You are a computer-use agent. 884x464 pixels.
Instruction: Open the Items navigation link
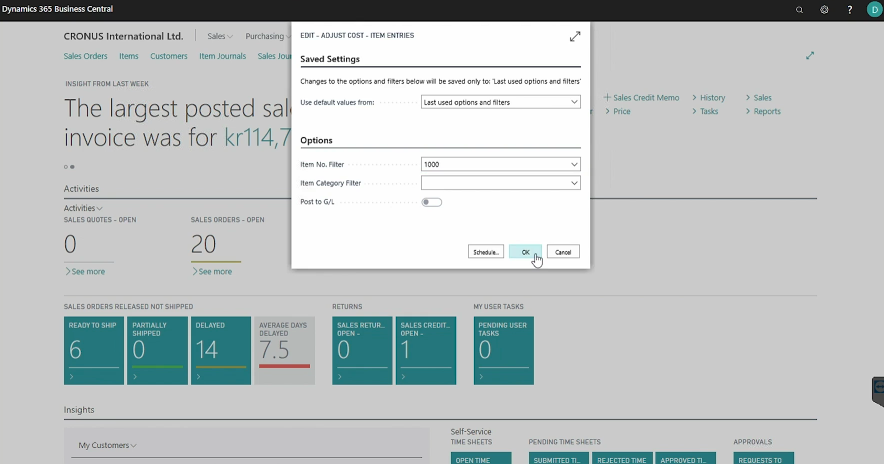pos(129,56)
